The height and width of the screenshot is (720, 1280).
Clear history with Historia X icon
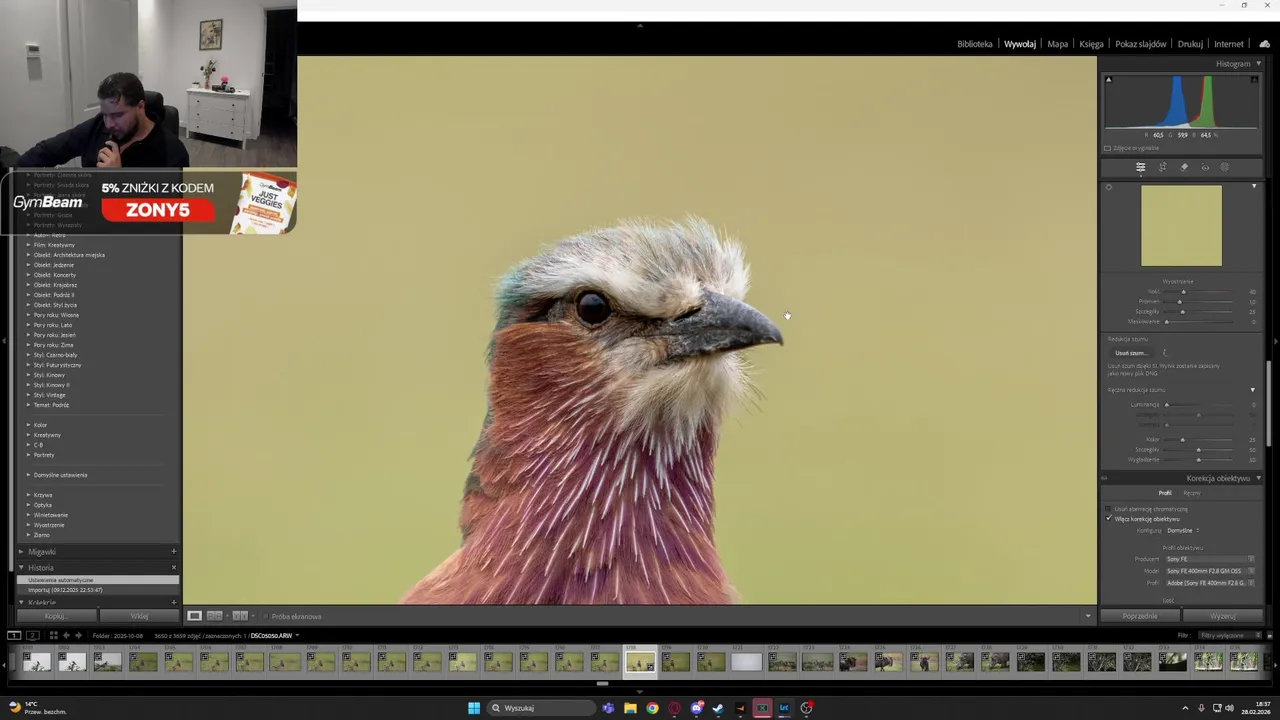point(173,567)
